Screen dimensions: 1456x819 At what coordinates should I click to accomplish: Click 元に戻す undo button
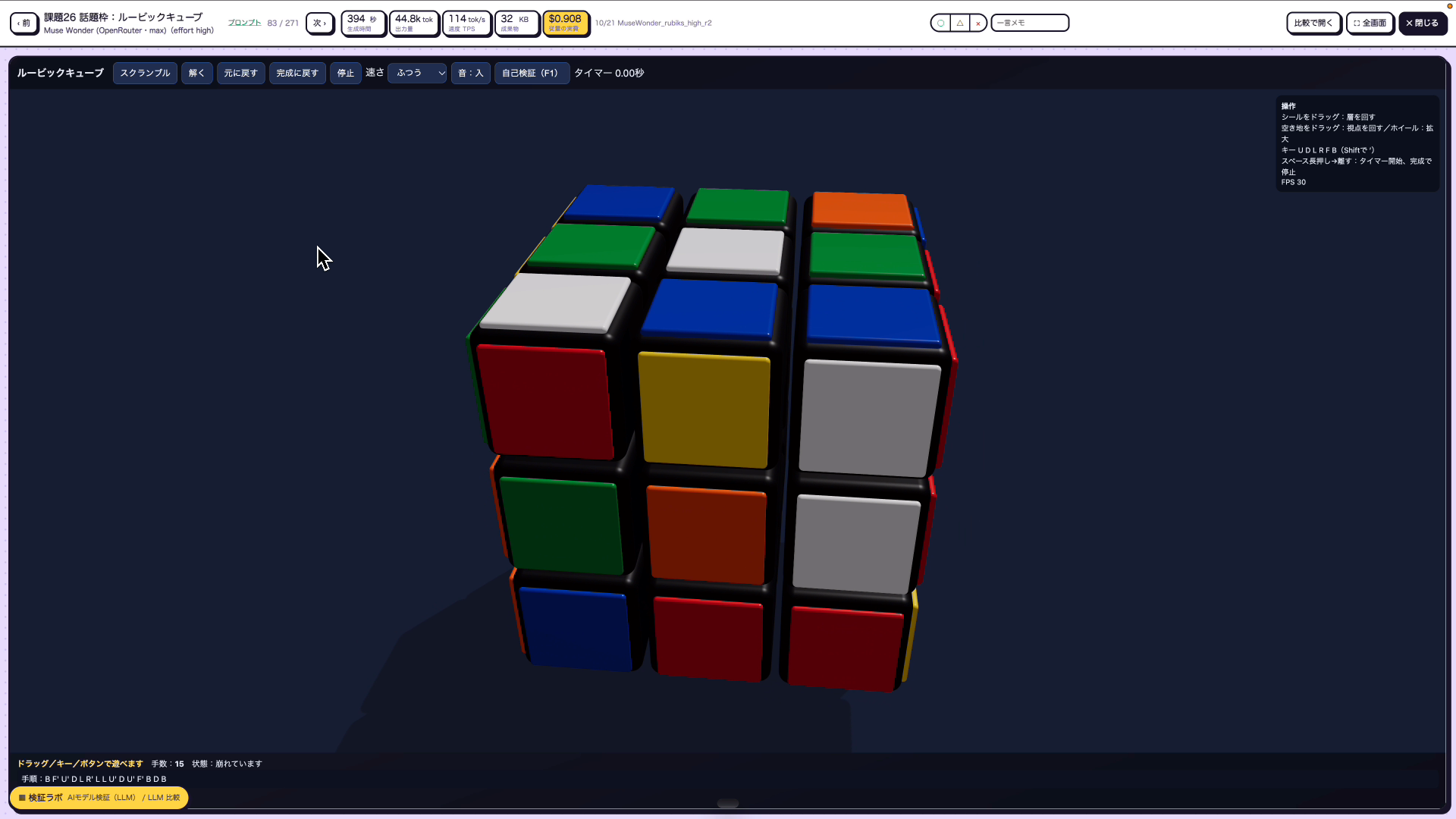tap(240, 73)
